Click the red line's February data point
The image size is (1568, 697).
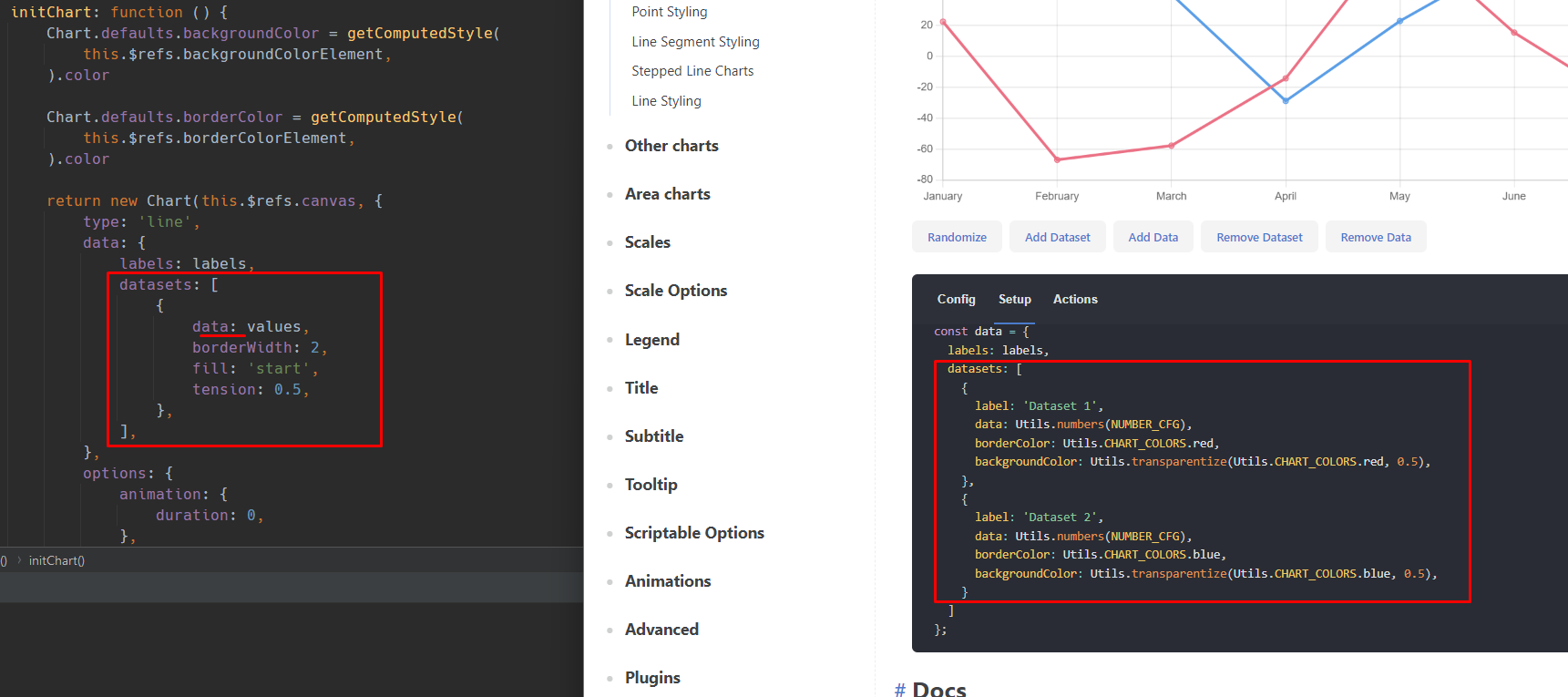[1057, 159]
